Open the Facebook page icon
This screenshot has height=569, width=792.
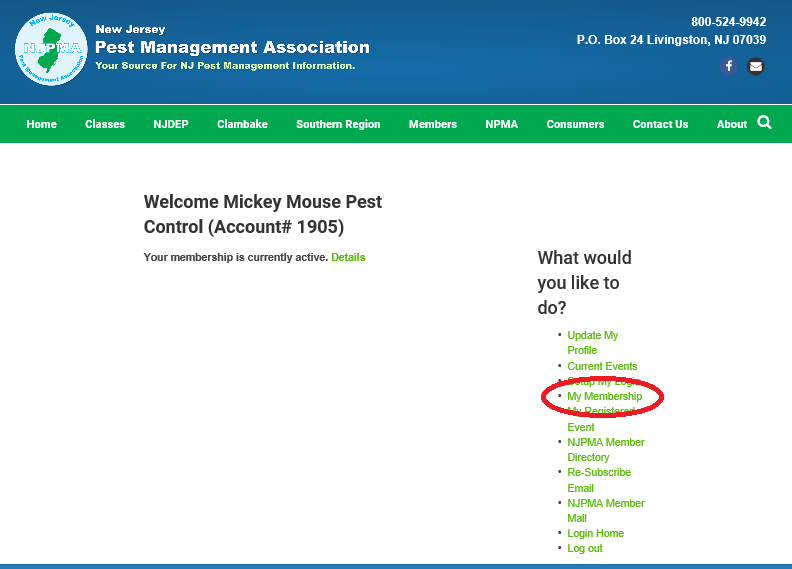(728, 66)
